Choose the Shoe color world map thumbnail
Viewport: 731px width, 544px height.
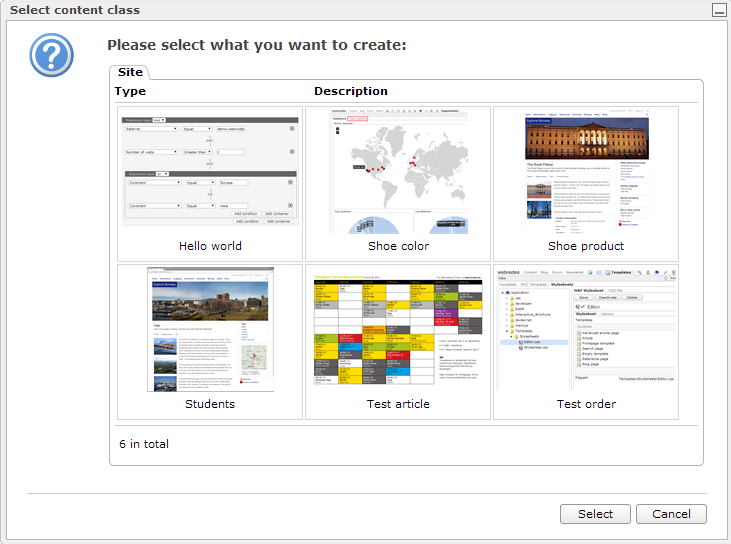(398, 169)
